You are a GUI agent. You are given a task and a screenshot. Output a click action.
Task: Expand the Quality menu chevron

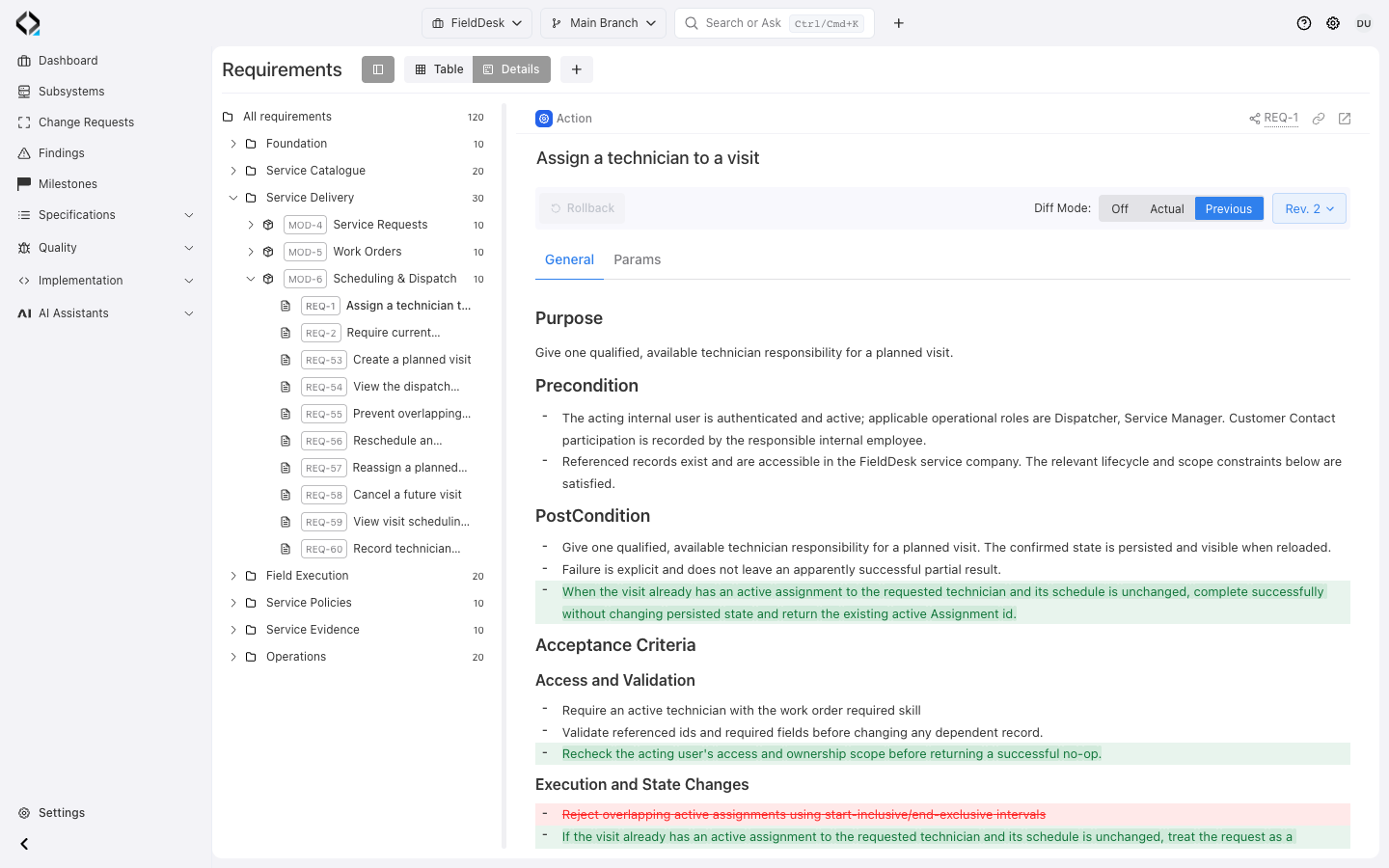[x=189, y=248]
